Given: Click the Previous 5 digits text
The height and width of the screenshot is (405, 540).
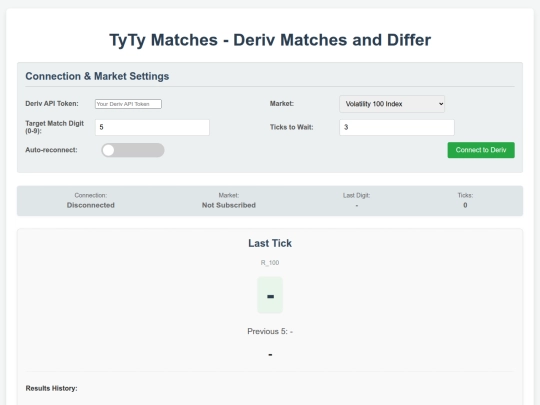Looking at the screenshot, I should [270, 331].
